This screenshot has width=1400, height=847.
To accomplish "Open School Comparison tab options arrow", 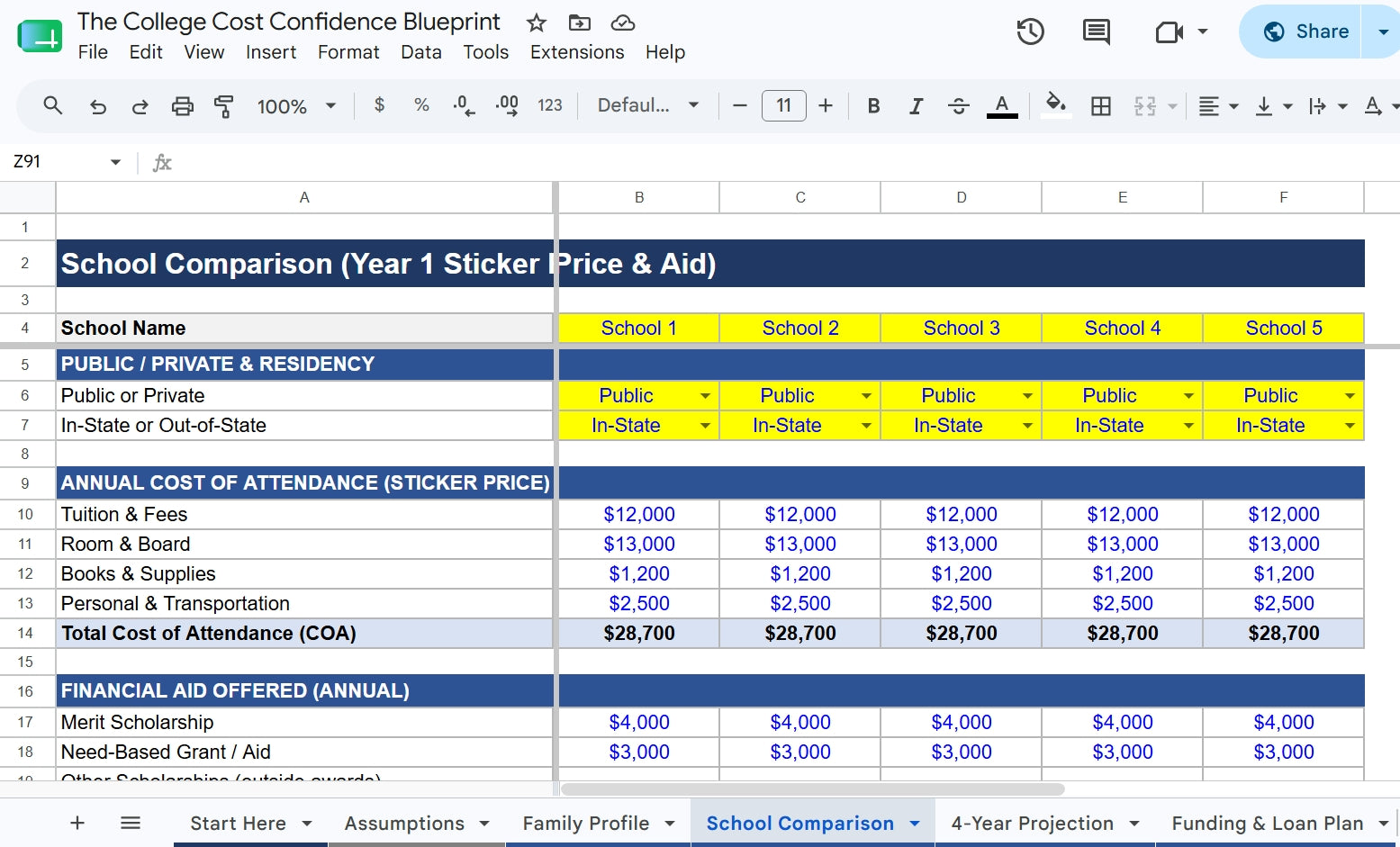I will pos(915,824).
